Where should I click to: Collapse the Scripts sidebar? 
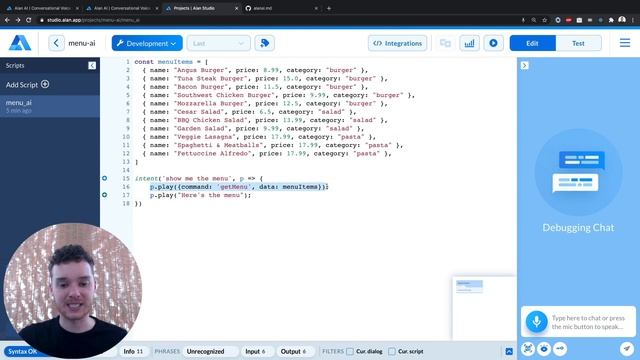coord(92,66)
